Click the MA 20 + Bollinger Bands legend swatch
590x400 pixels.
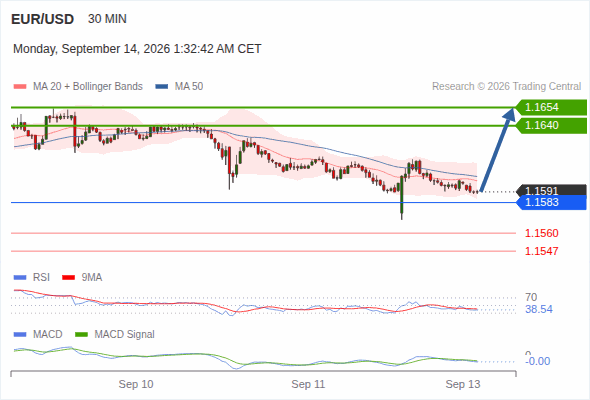(x=20, y=87)
